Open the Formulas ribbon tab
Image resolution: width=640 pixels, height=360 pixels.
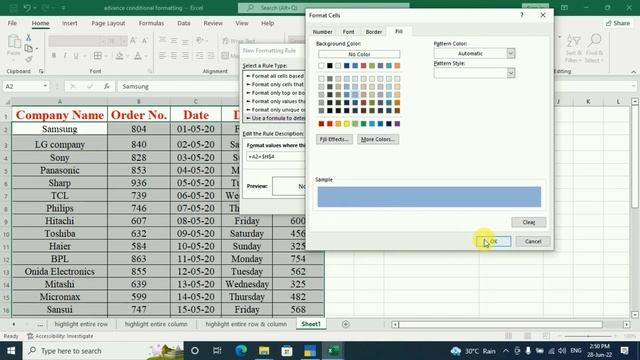point(151,23)
